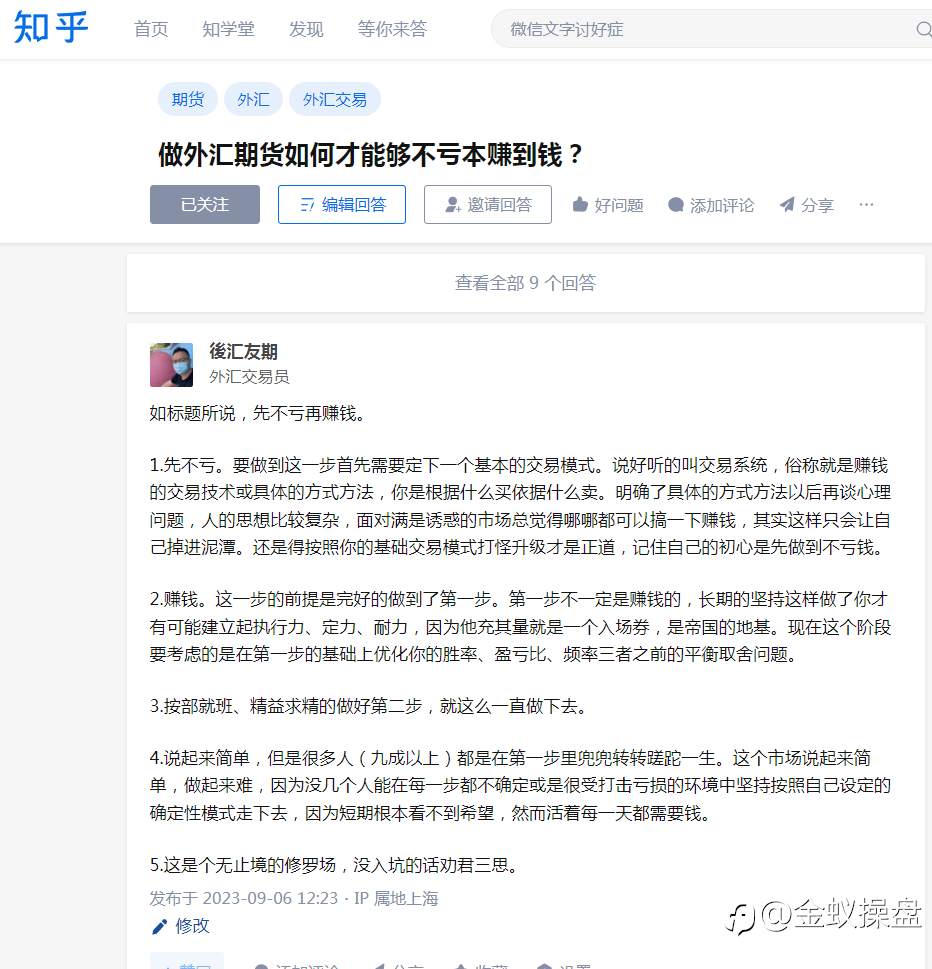This screenshot has height=969, width=932.
Task: Click the 添加评论 speech bubble icon
Action: pyautogui.click(x=676, y=205)
